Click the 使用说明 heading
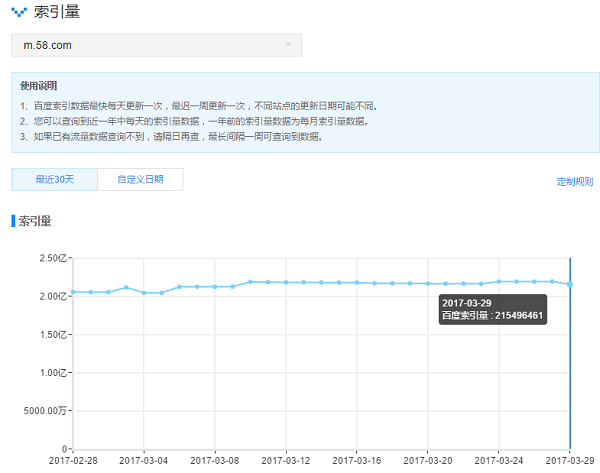This screenshot has width=600, height=473. click(39, 86)
